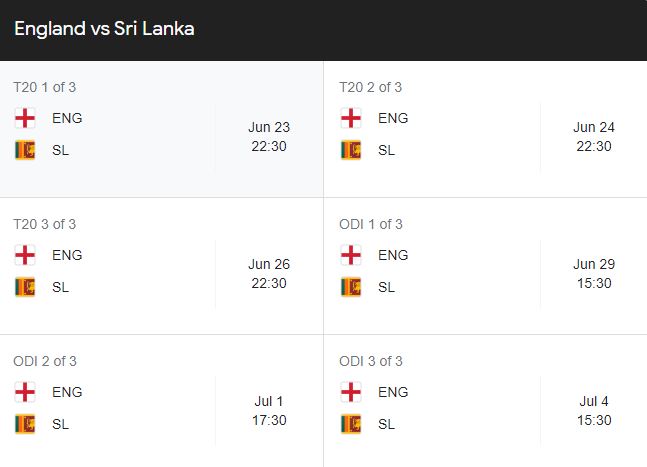Click England flag in ODI 3 of 3
This screenshot has width=647, height=467.
coord(351,392)
